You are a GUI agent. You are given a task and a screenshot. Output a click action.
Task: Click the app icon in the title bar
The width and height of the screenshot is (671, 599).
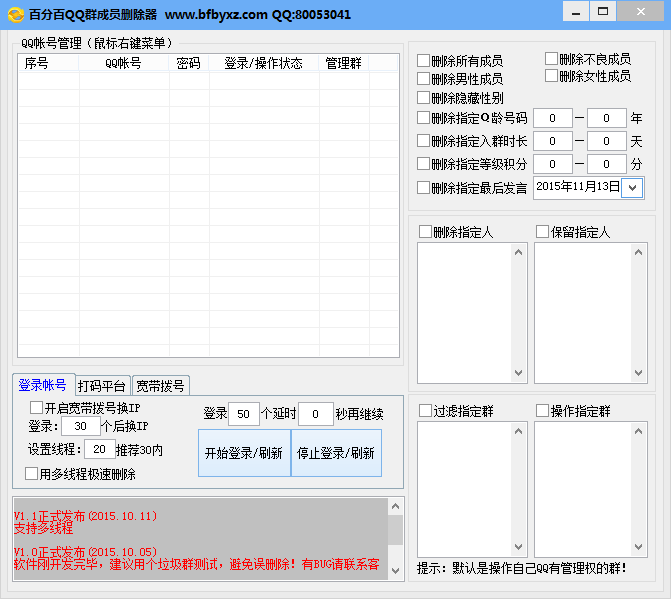pos(15,14)
